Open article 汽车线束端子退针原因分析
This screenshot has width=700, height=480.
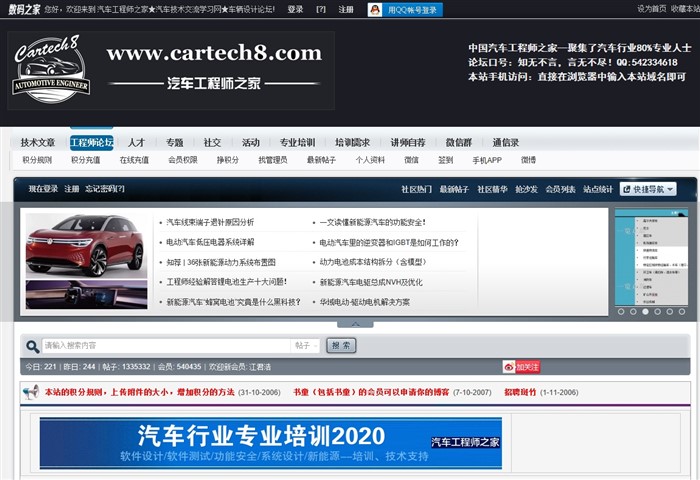(210, 222)
